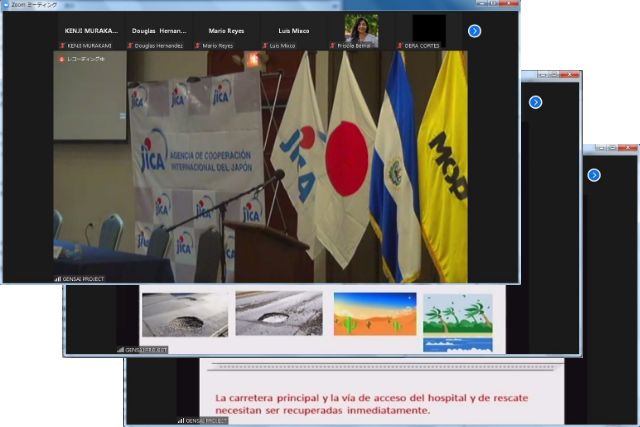Click signal strength icon beside GENSAI PROJECT in front window
Viewport: 640px width, 427px height.
58,279
